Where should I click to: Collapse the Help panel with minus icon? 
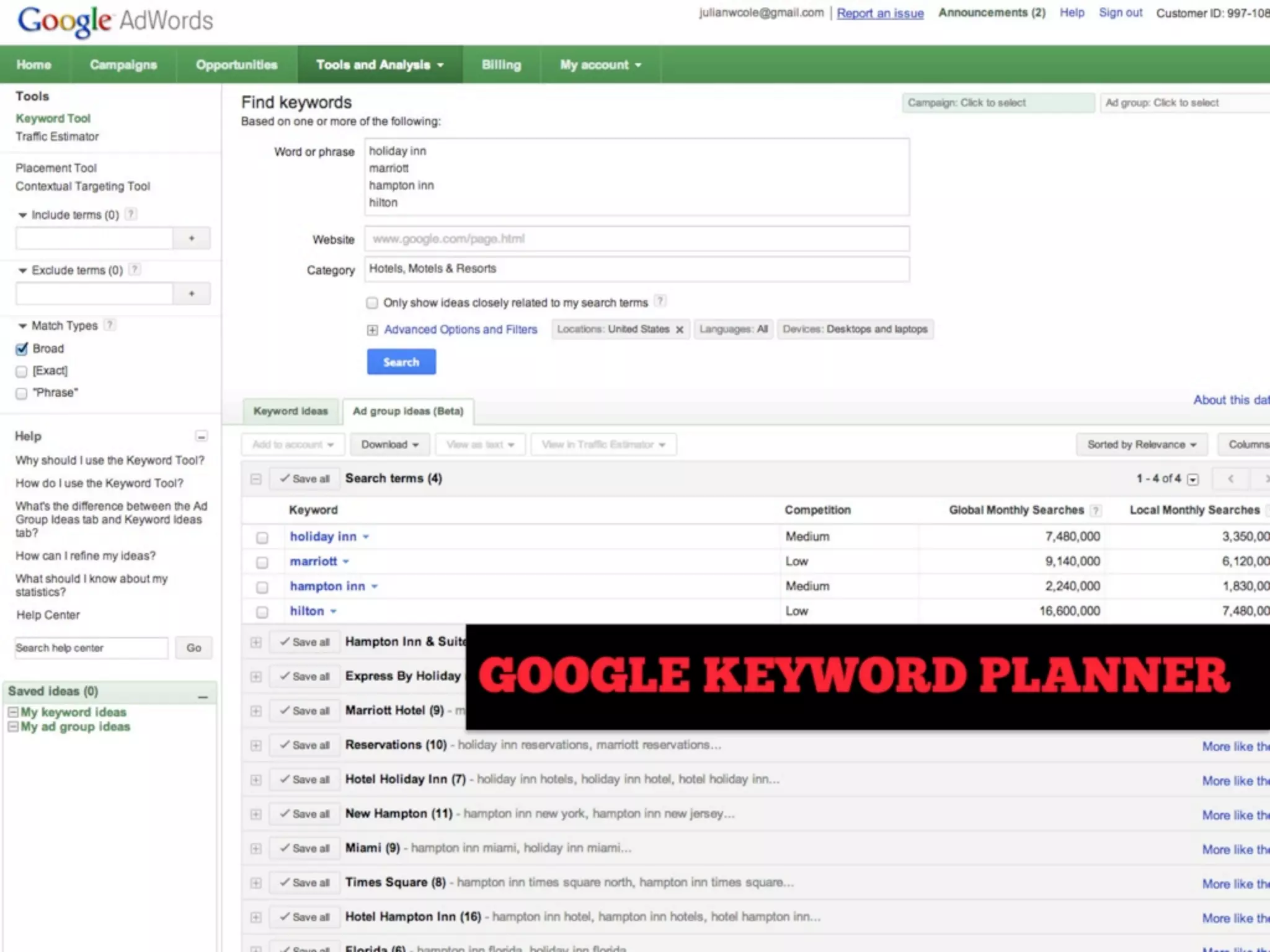pyautogui.click(x=201, y=436)
